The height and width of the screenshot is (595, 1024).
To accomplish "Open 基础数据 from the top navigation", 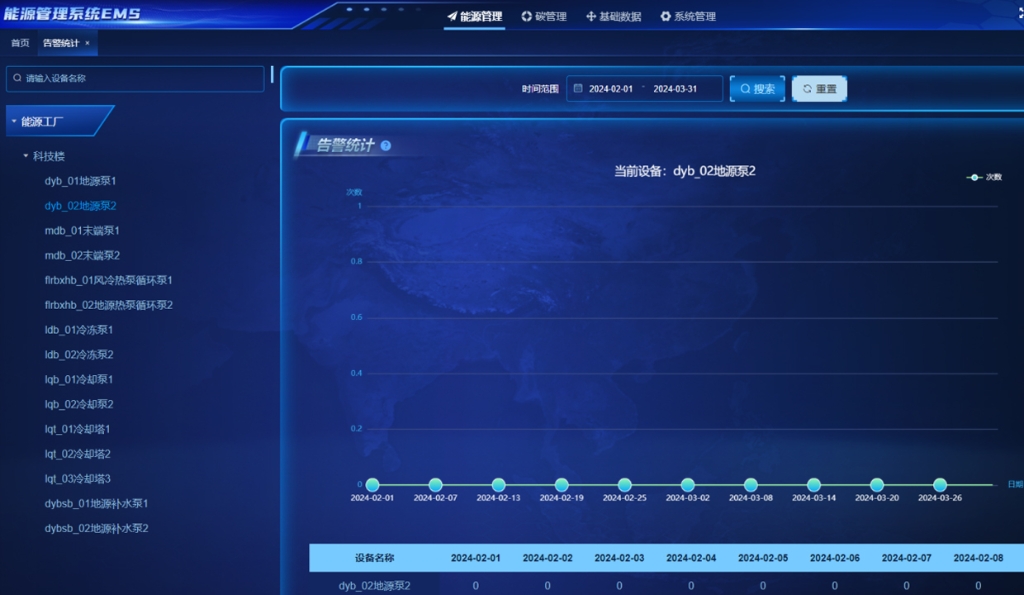I will [613, 17].
